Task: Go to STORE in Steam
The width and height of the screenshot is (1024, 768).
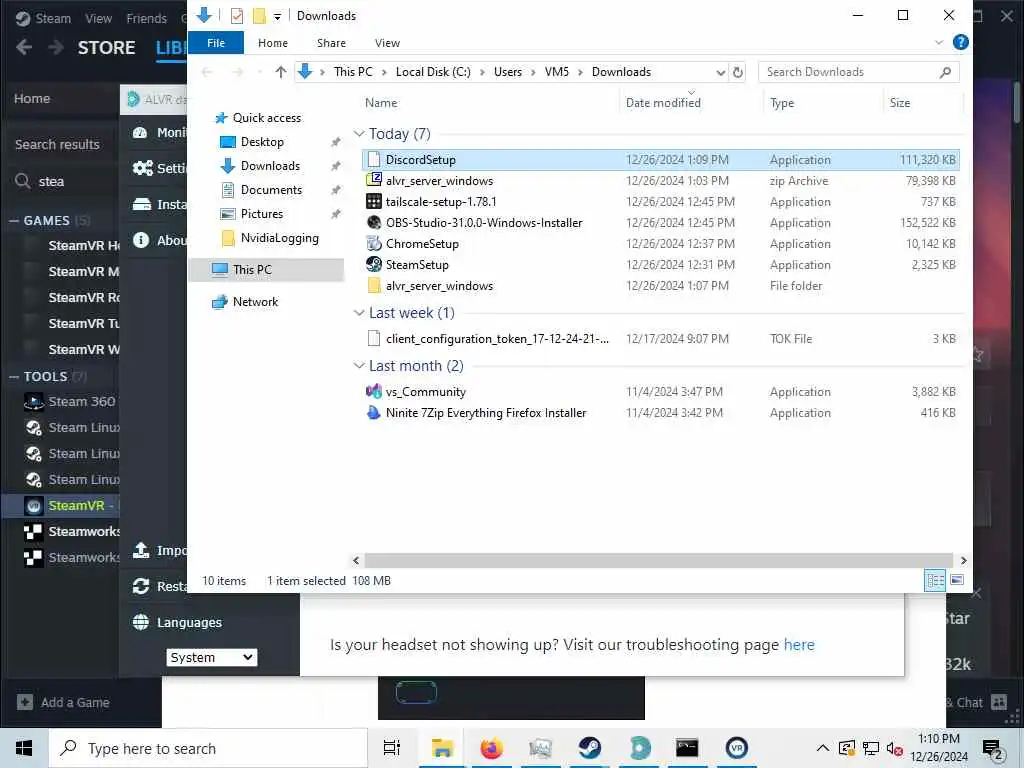Action: point(106,48)
